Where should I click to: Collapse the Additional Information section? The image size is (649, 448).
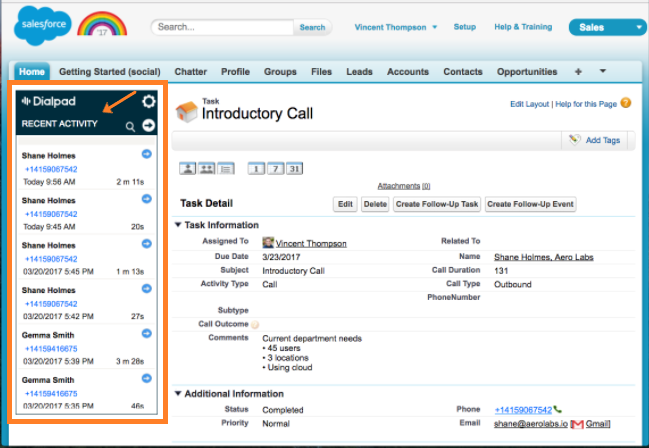pos(178,393)
